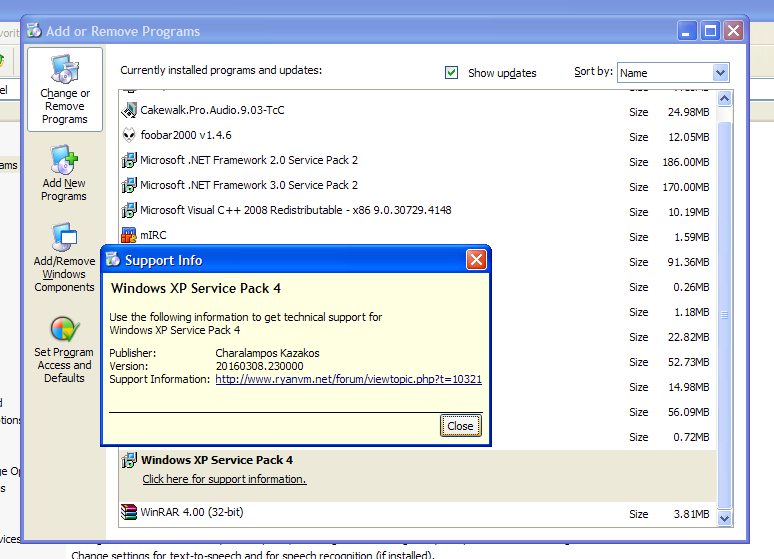Click the .NET Framework 2.0 installer icon
Image resolution: width=774 pixels, height=559 pixels.
(x=129, y=160)
